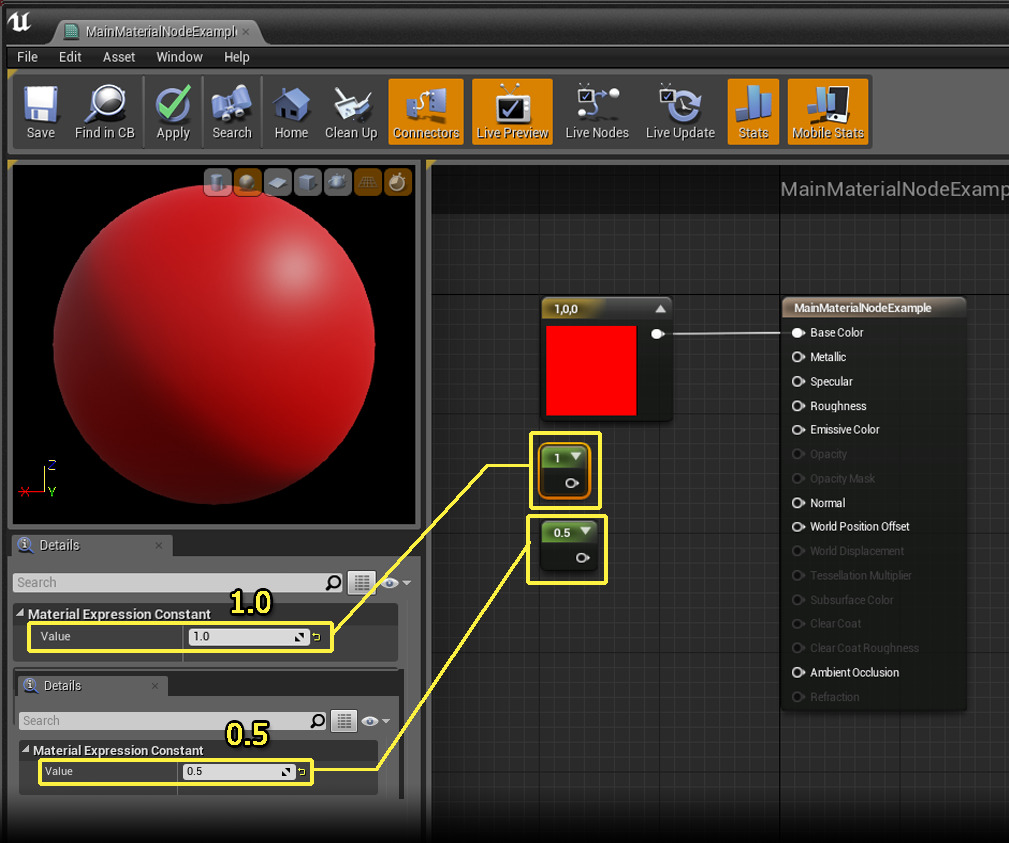The image size is (1009, 843).
Task: Toggle Mobile Stats display
Action: (x=827, y=110)
